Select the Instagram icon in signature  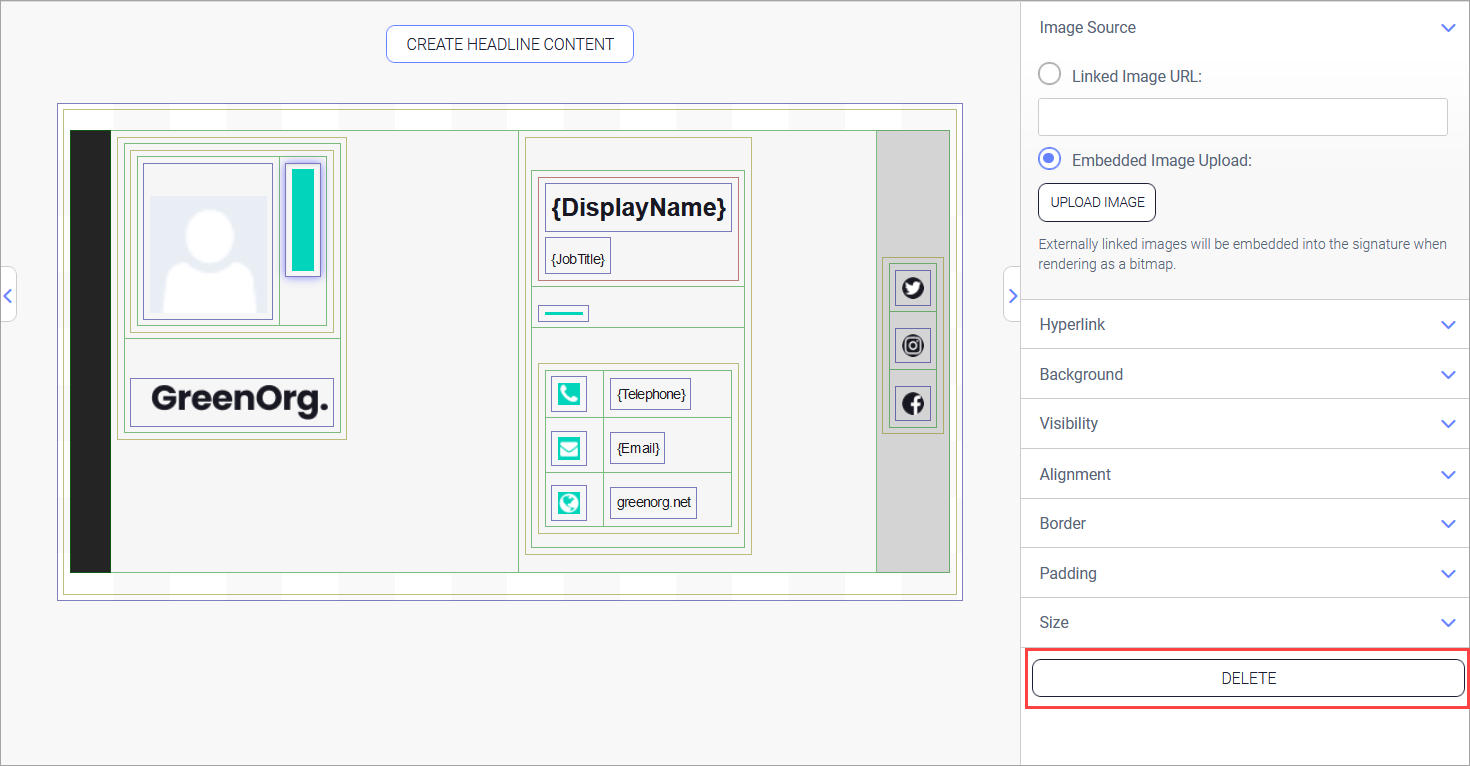tap(912, 346)
